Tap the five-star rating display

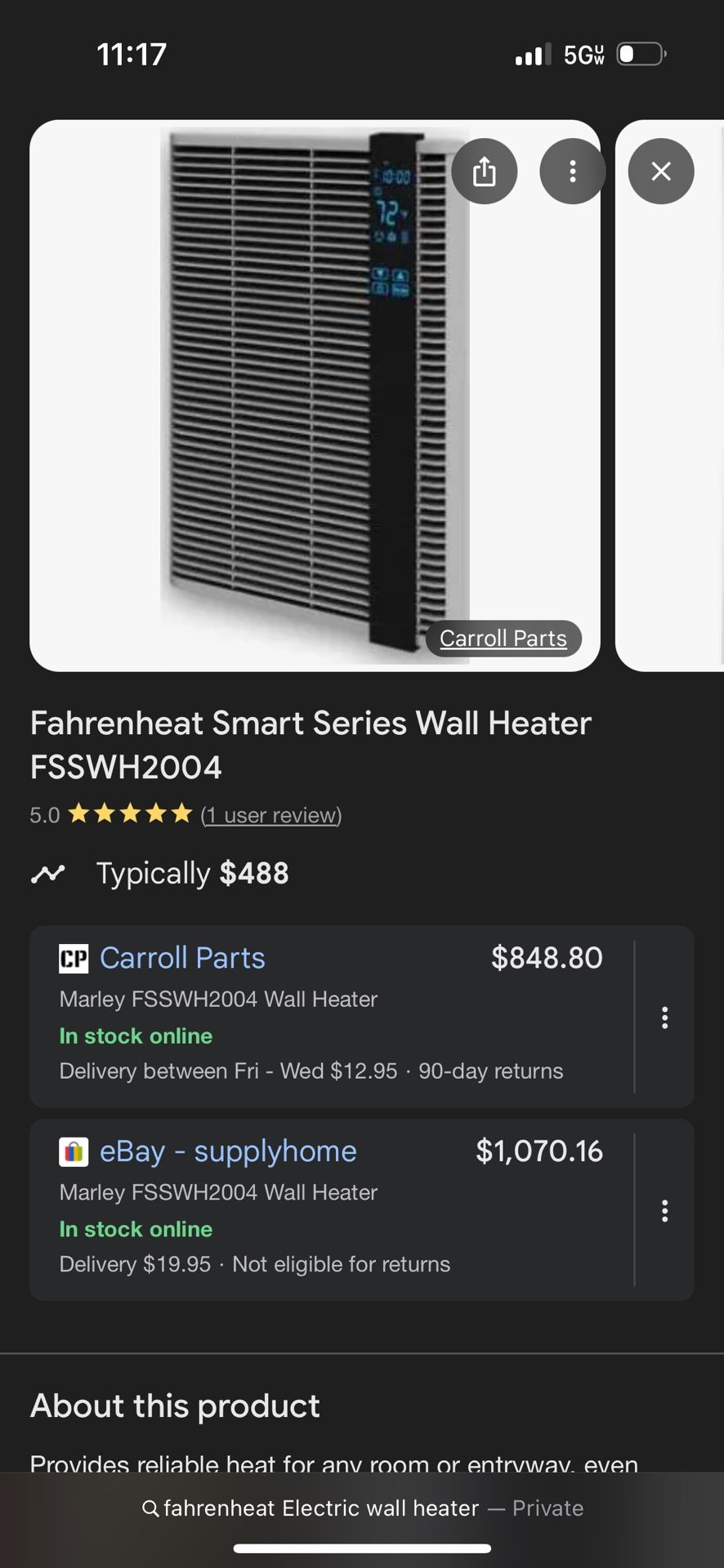(130, 814)
